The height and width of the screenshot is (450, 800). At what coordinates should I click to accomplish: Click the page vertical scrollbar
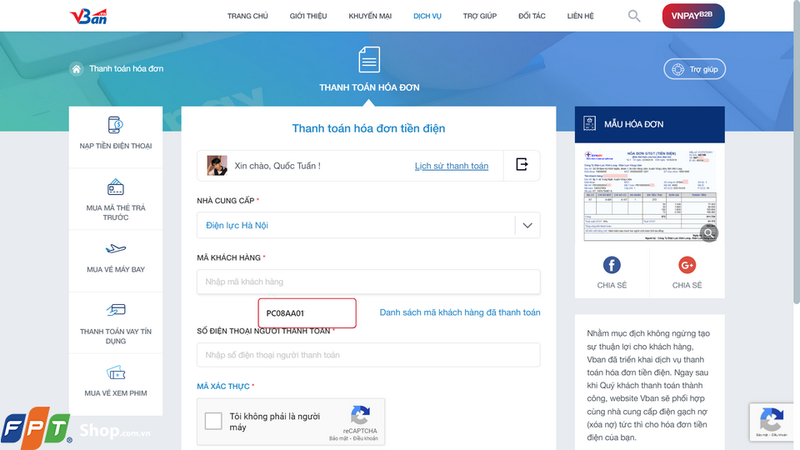click(796, 153)
